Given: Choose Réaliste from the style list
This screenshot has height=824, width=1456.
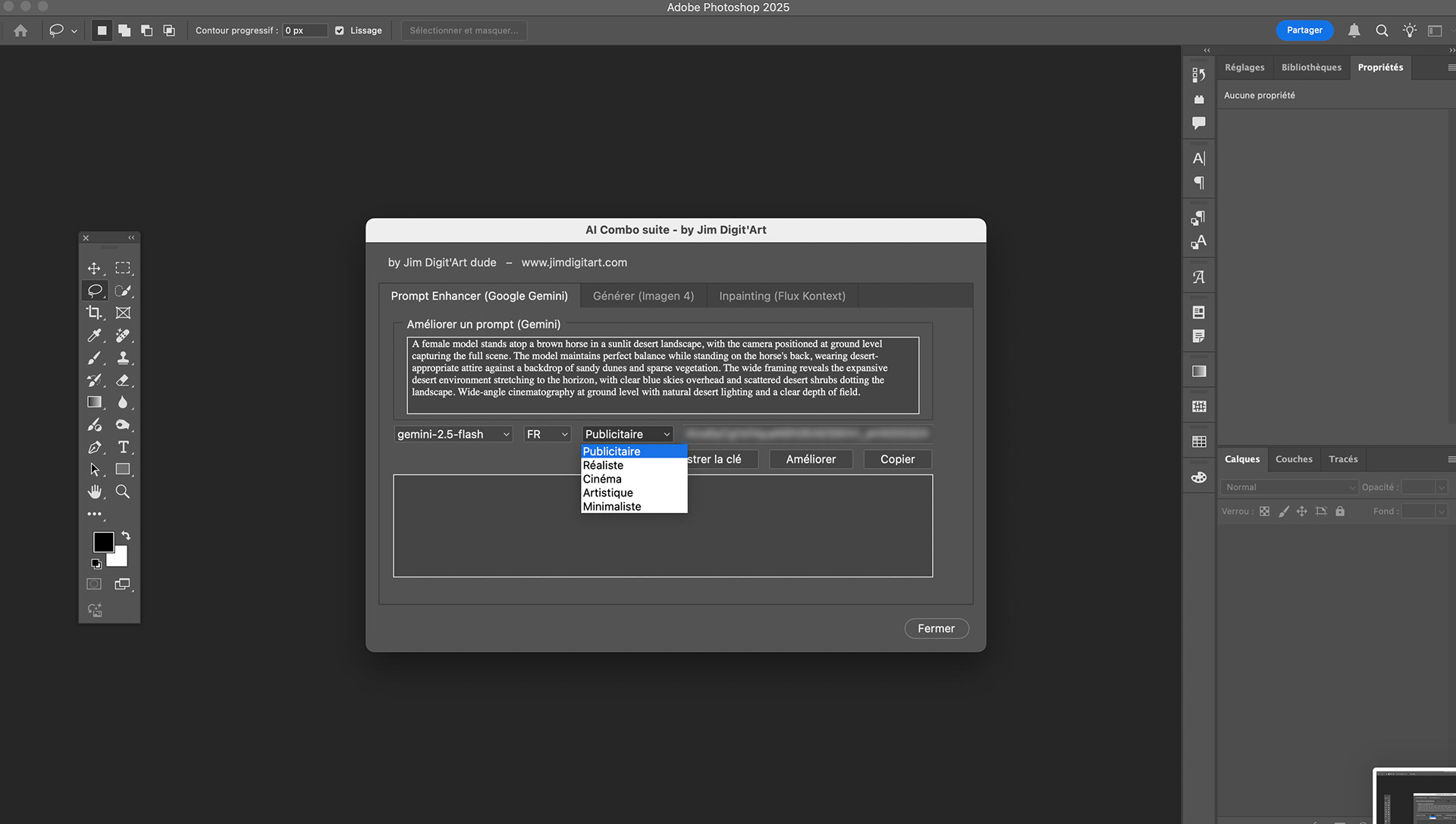Looking at the screenshot, I should point(634,465).
